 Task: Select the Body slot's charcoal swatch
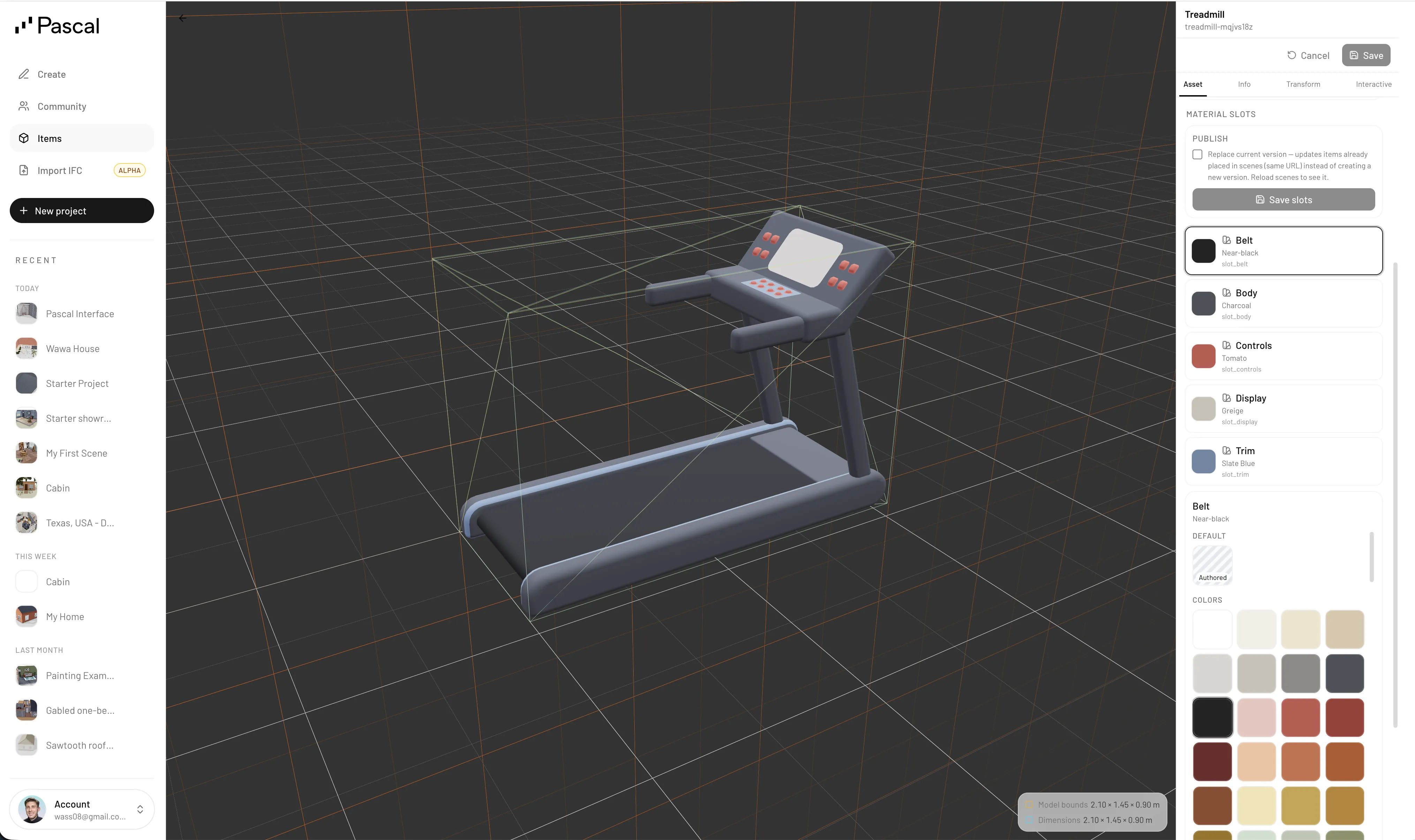1203,303
